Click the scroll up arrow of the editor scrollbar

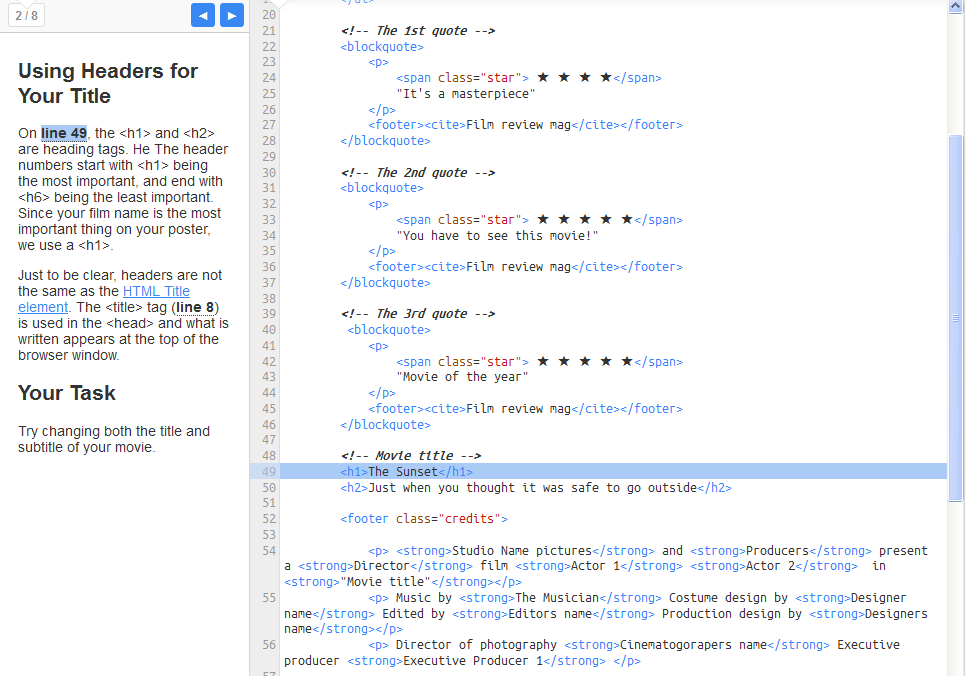[956, 6]
